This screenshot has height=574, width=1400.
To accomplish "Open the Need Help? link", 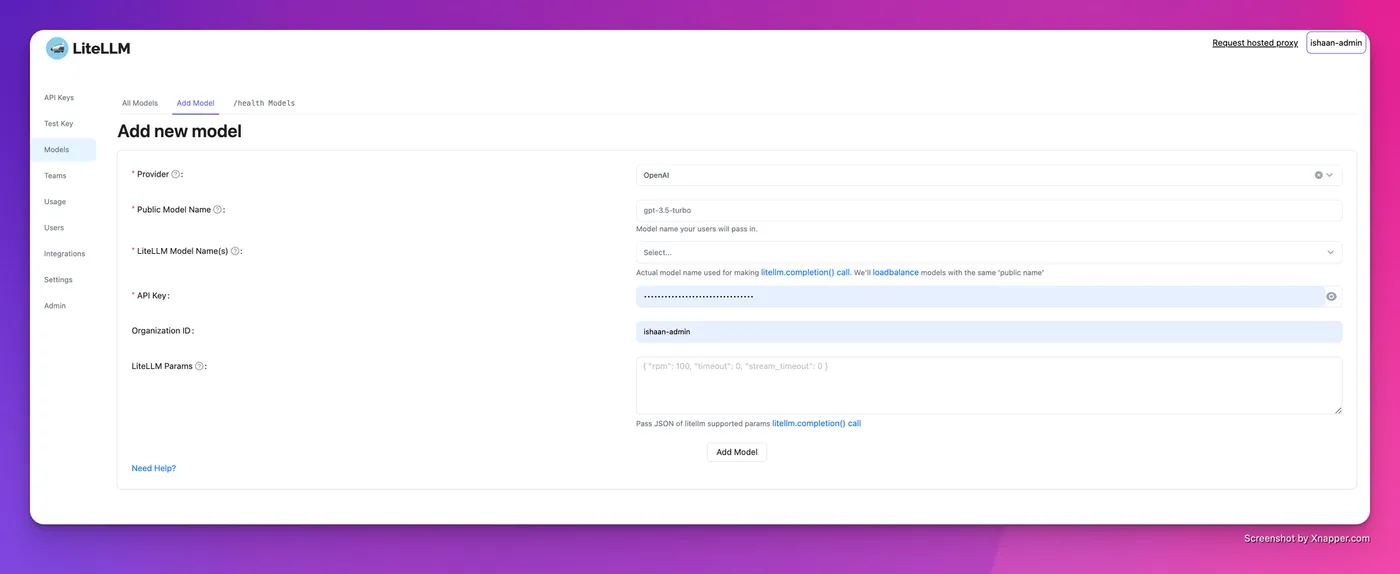I will (154, 468).
